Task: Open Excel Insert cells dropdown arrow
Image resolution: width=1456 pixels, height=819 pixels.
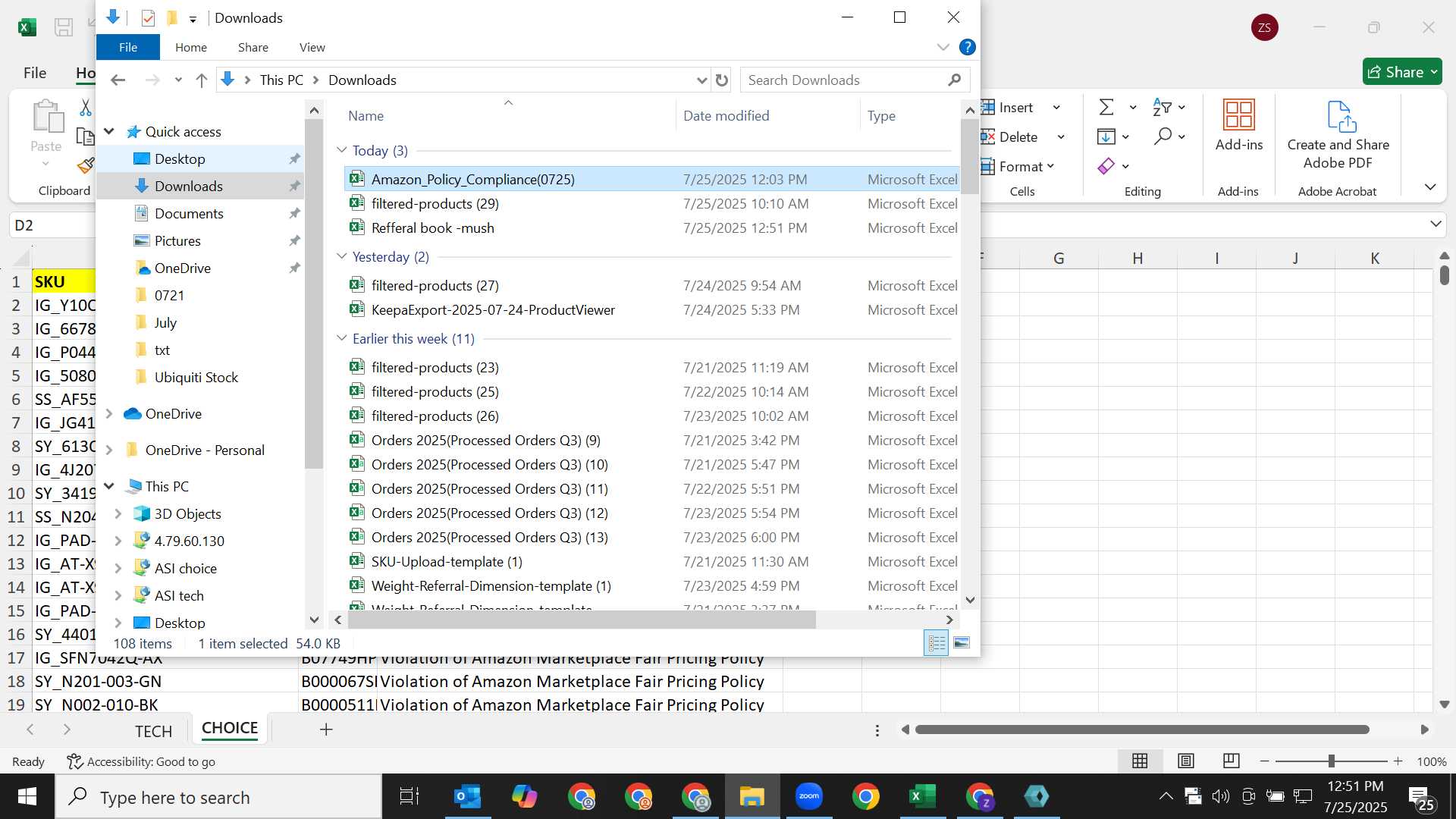Action: [x=1056, y=108]
